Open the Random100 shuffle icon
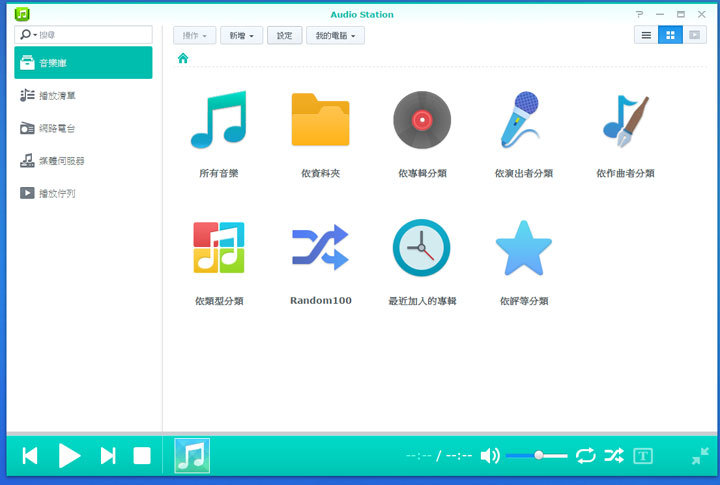The image size is (720, 485). (x=320, y=248)
